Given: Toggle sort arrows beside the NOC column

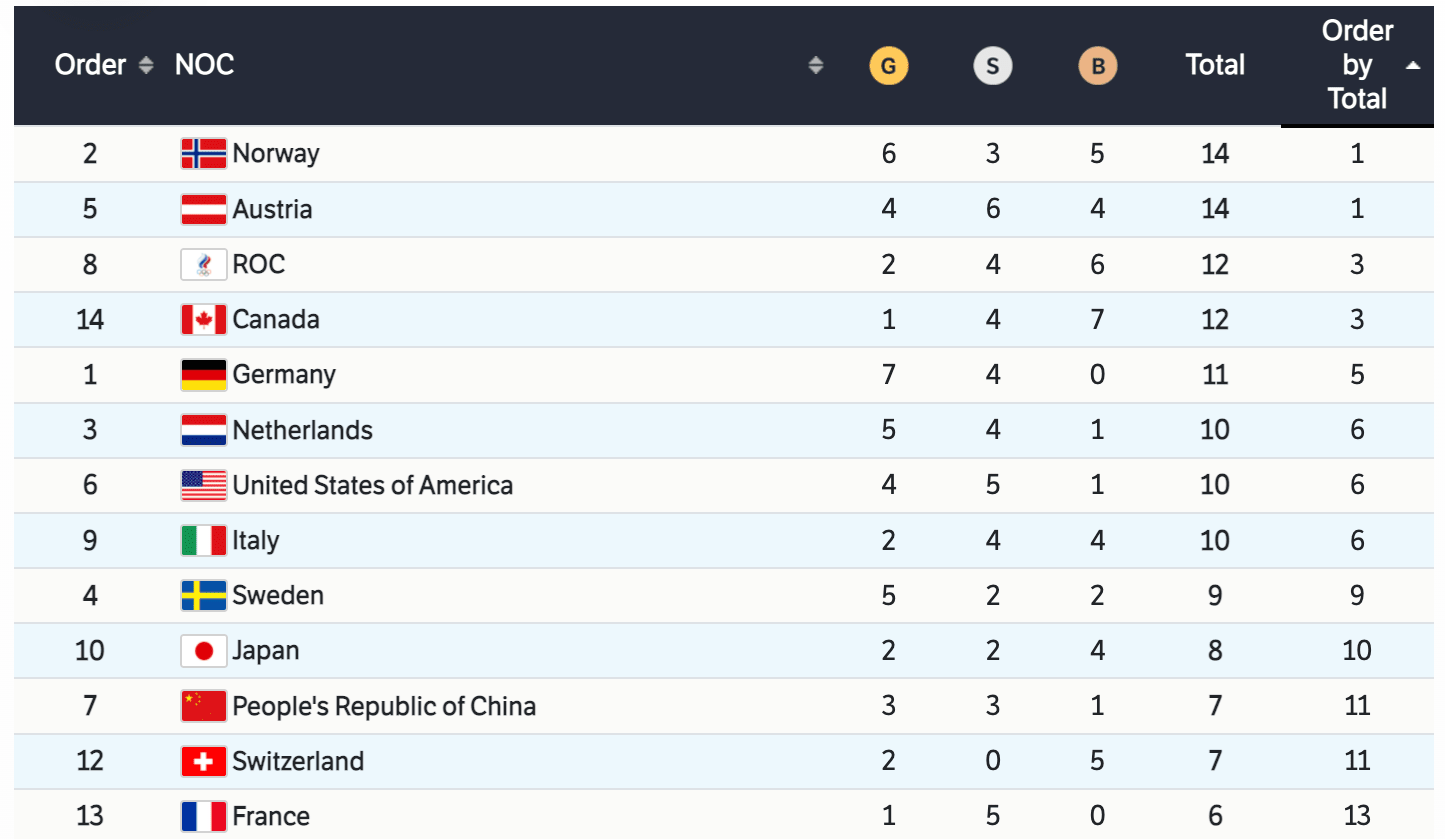Looking at the screenshot, I should pos(816,66).
